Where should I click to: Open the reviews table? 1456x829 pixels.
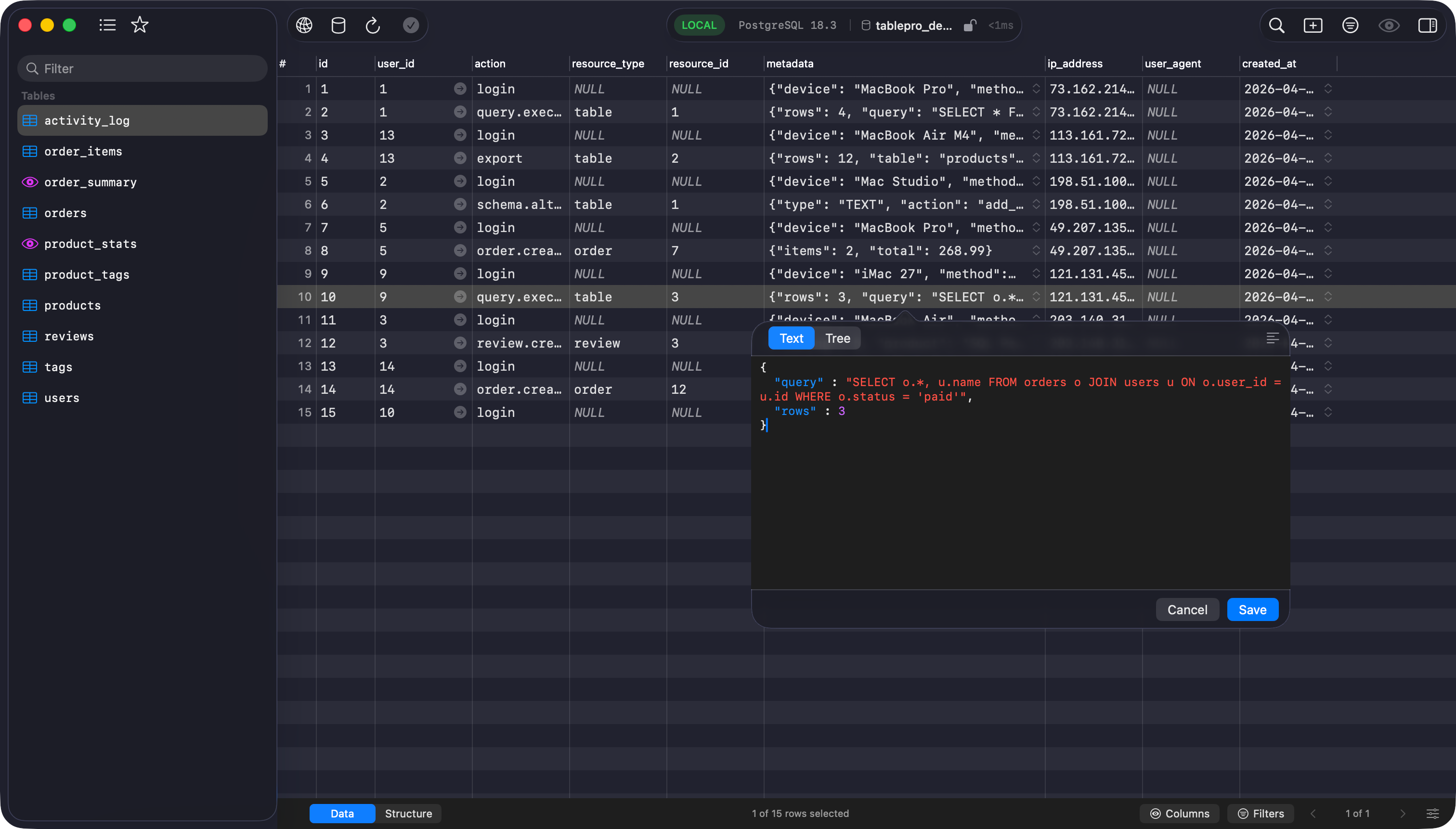tap(143, 336)
